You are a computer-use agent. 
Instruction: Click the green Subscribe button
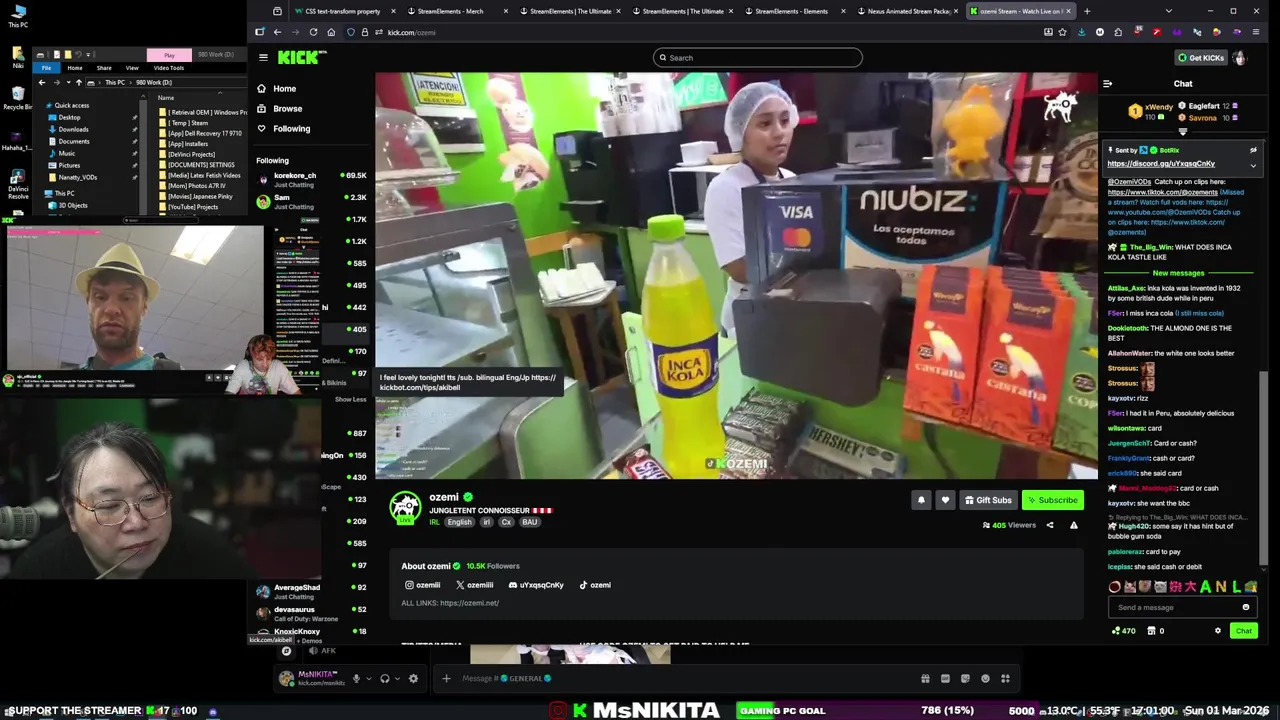[1052, 500]
